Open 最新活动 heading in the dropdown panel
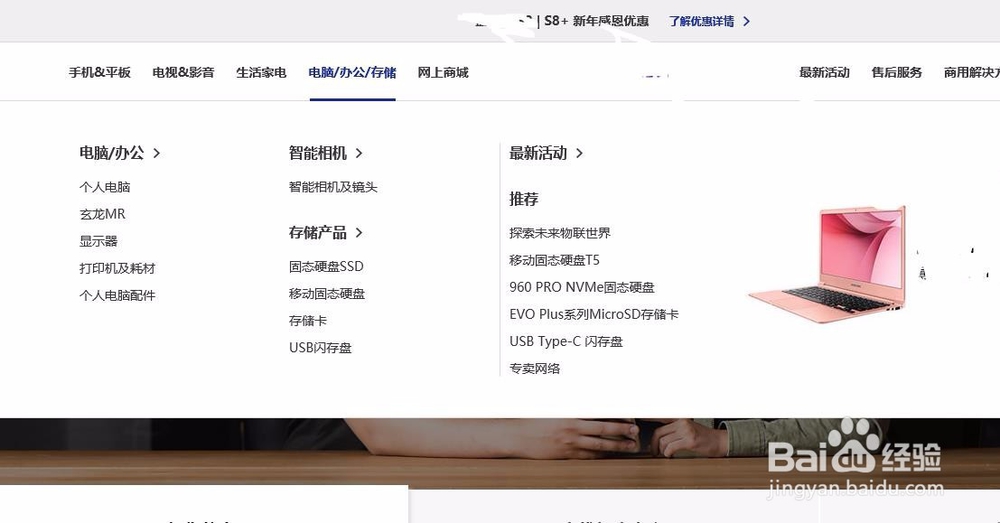 point(538,153)
